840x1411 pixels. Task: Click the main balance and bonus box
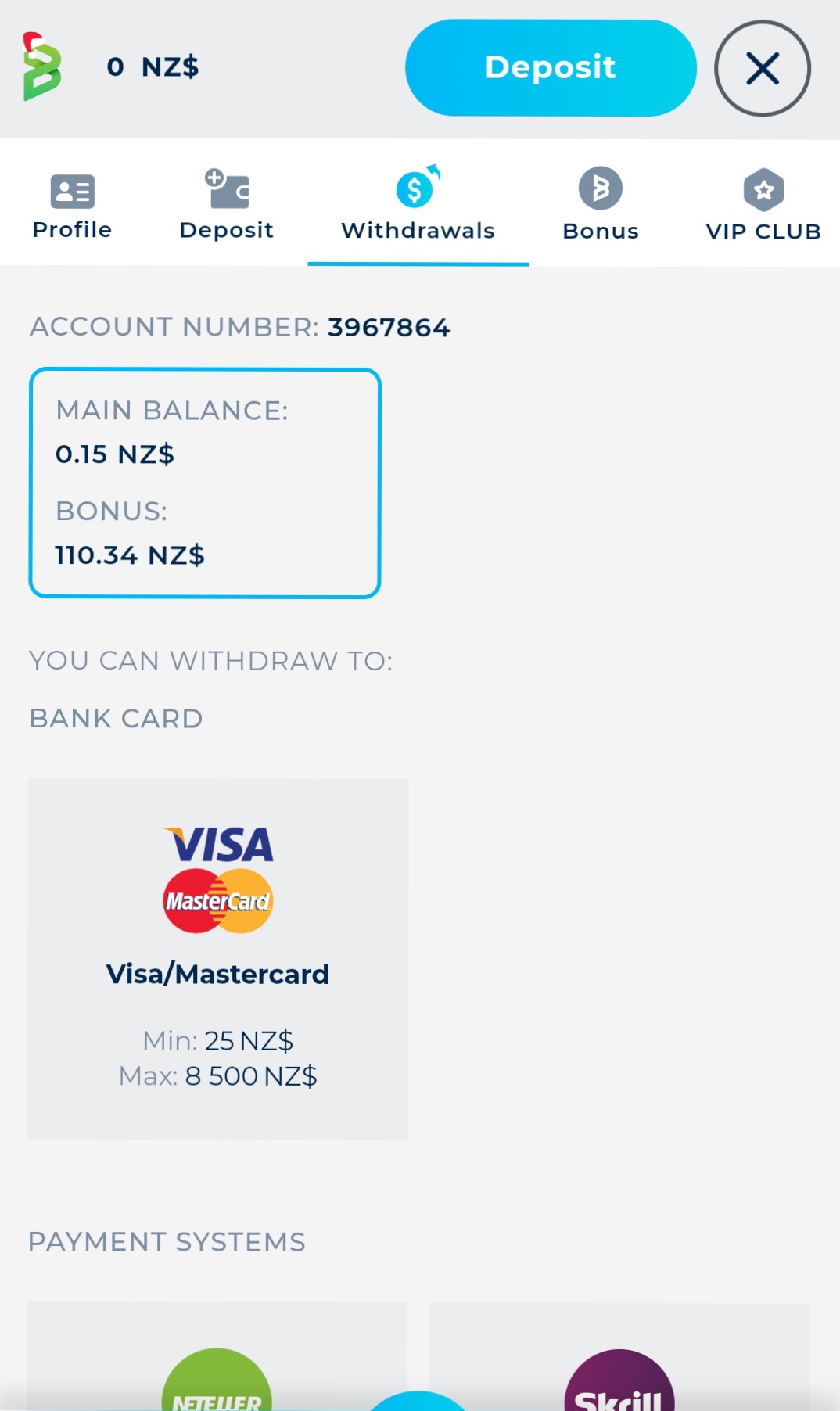[205, 483]
